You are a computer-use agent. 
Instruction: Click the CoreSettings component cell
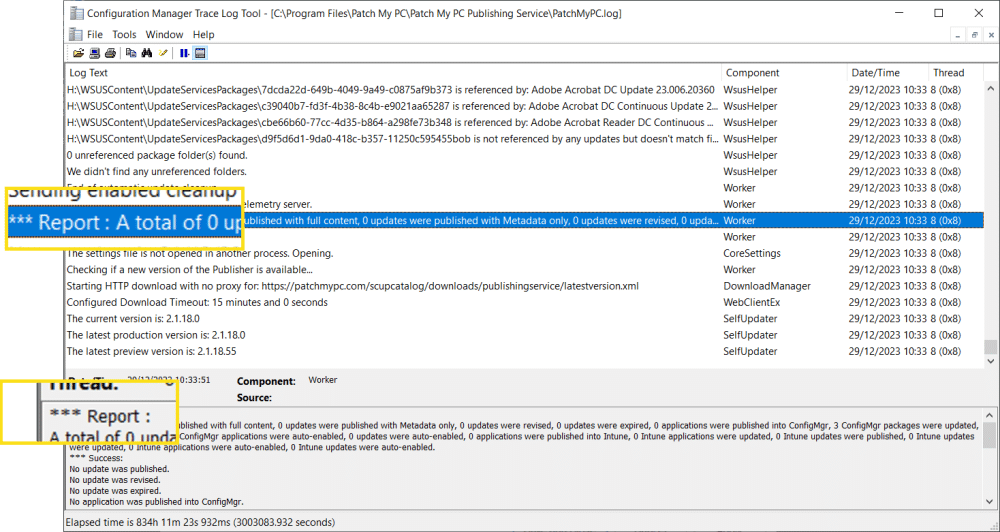click(752, 253)
